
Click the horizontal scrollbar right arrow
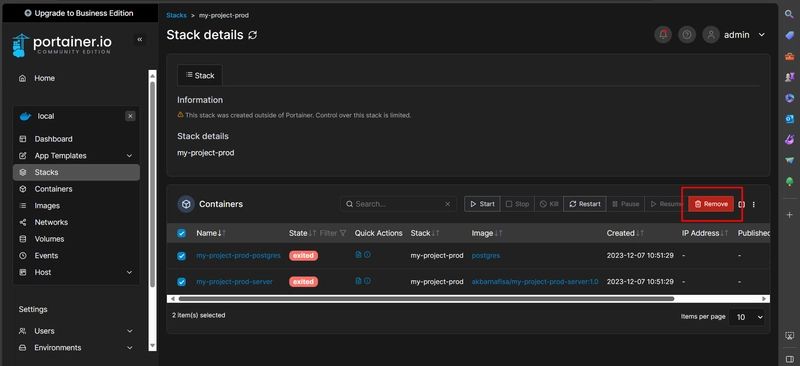764,299
